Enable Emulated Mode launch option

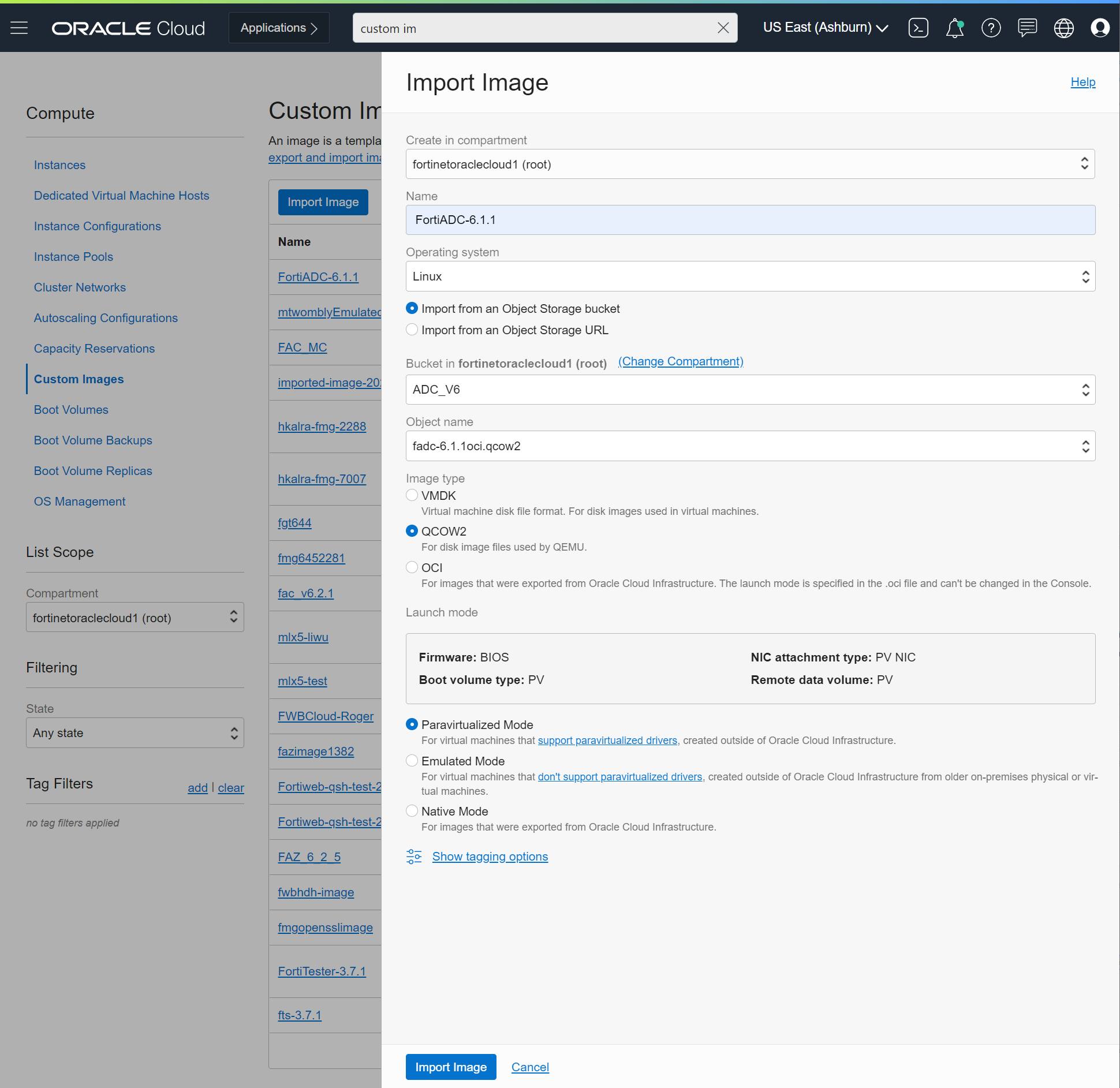point(412,760)
